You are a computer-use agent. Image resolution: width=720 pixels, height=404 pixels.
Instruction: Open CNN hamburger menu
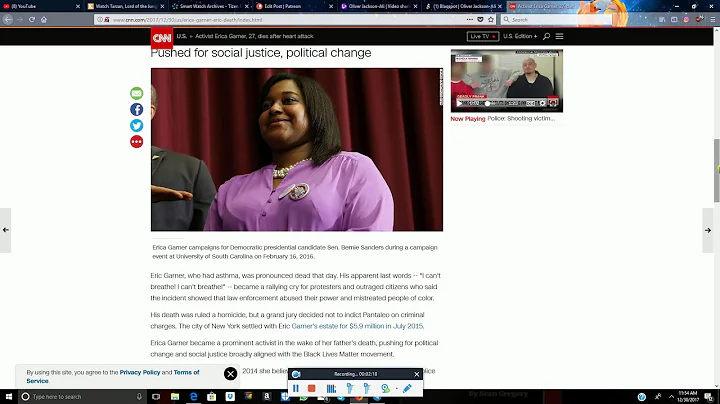[559, 36]
